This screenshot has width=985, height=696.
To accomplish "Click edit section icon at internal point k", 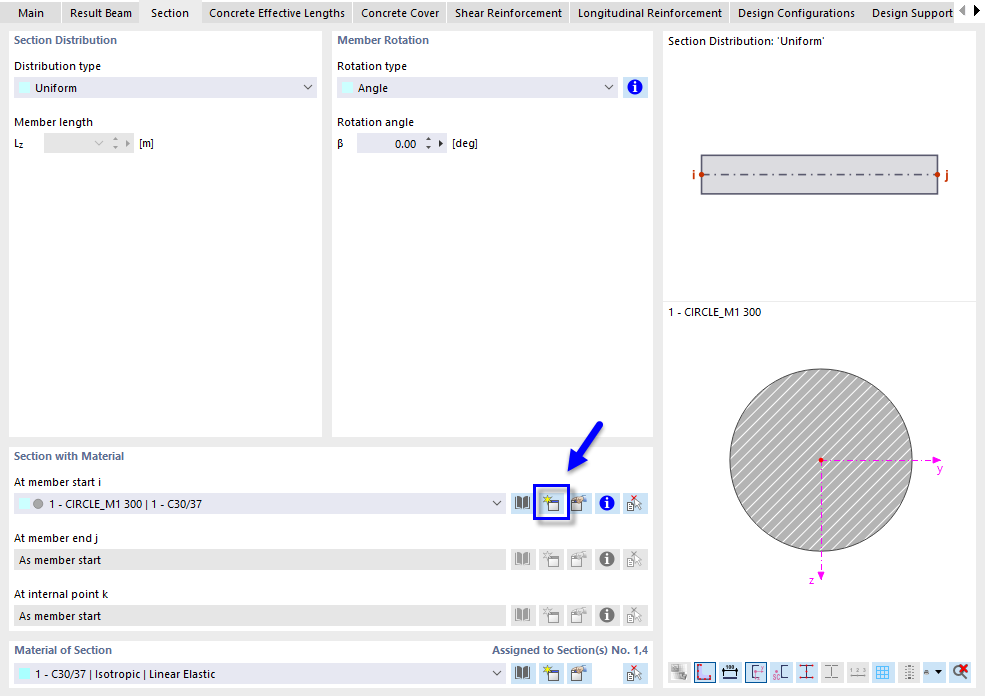I will pos(579,615).
